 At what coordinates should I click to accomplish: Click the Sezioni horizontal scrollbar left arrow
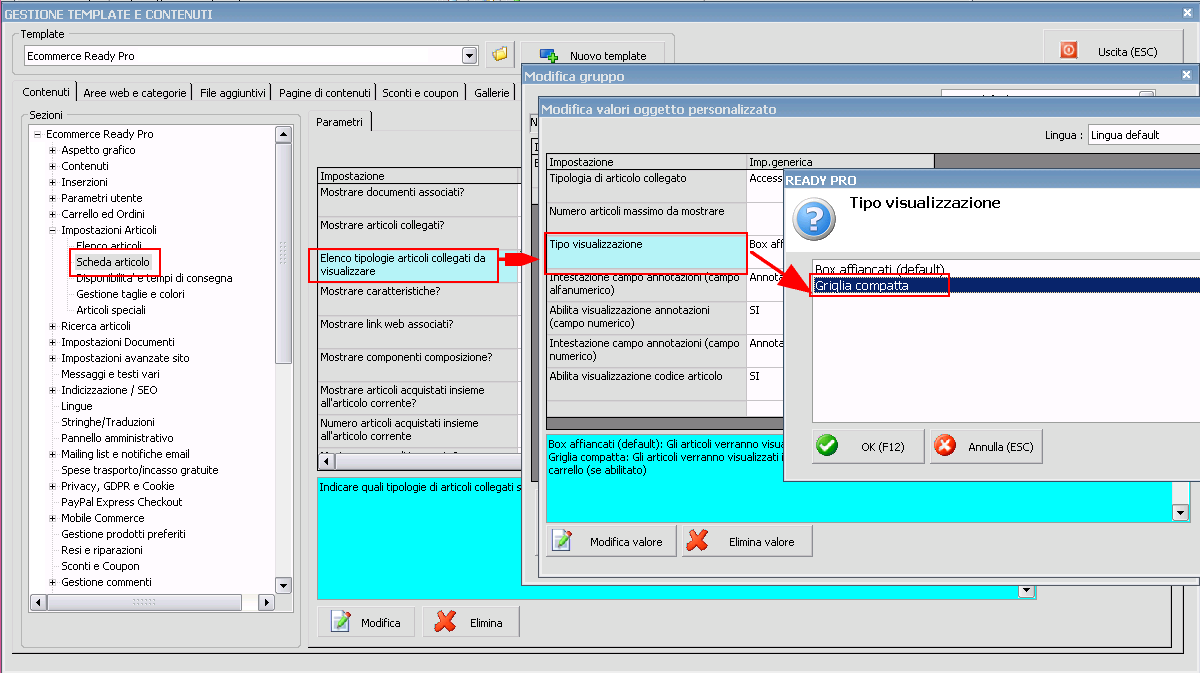(38, 603)
